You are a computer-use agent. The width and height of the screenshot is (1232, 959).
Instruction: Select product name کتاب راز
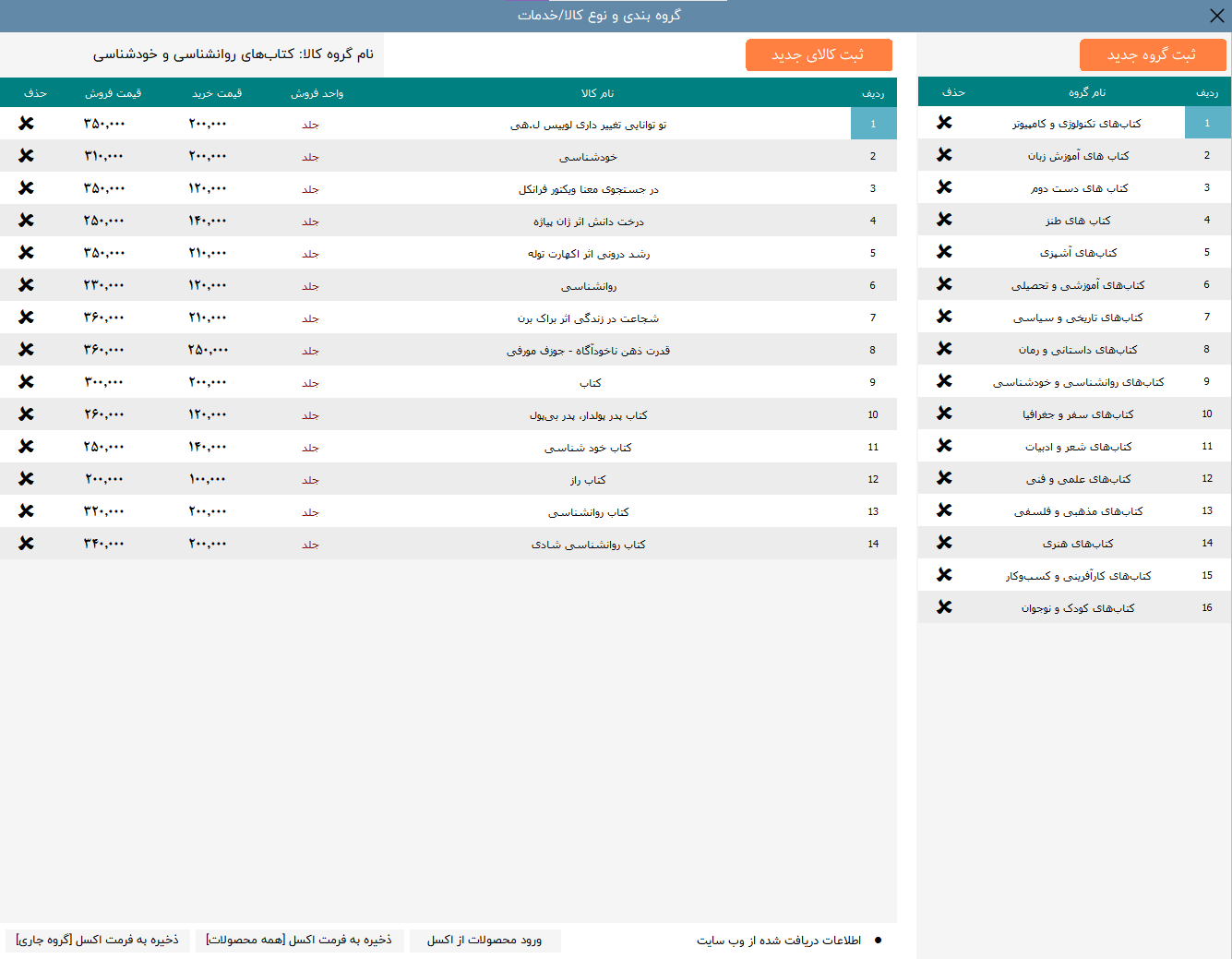[x=588, y=480]
